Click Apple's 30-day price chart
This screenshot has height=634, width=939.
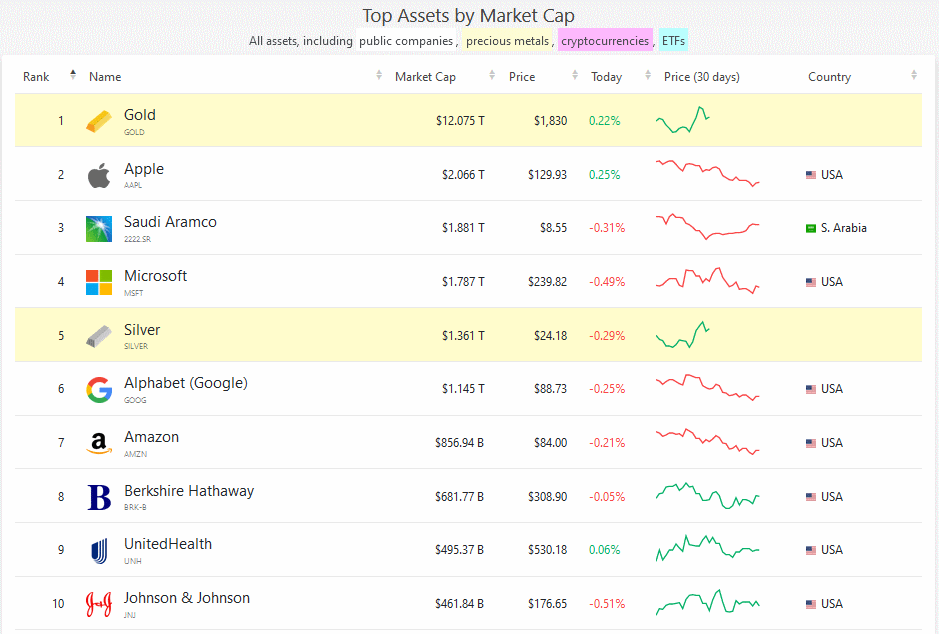click(x=707, y=173)
